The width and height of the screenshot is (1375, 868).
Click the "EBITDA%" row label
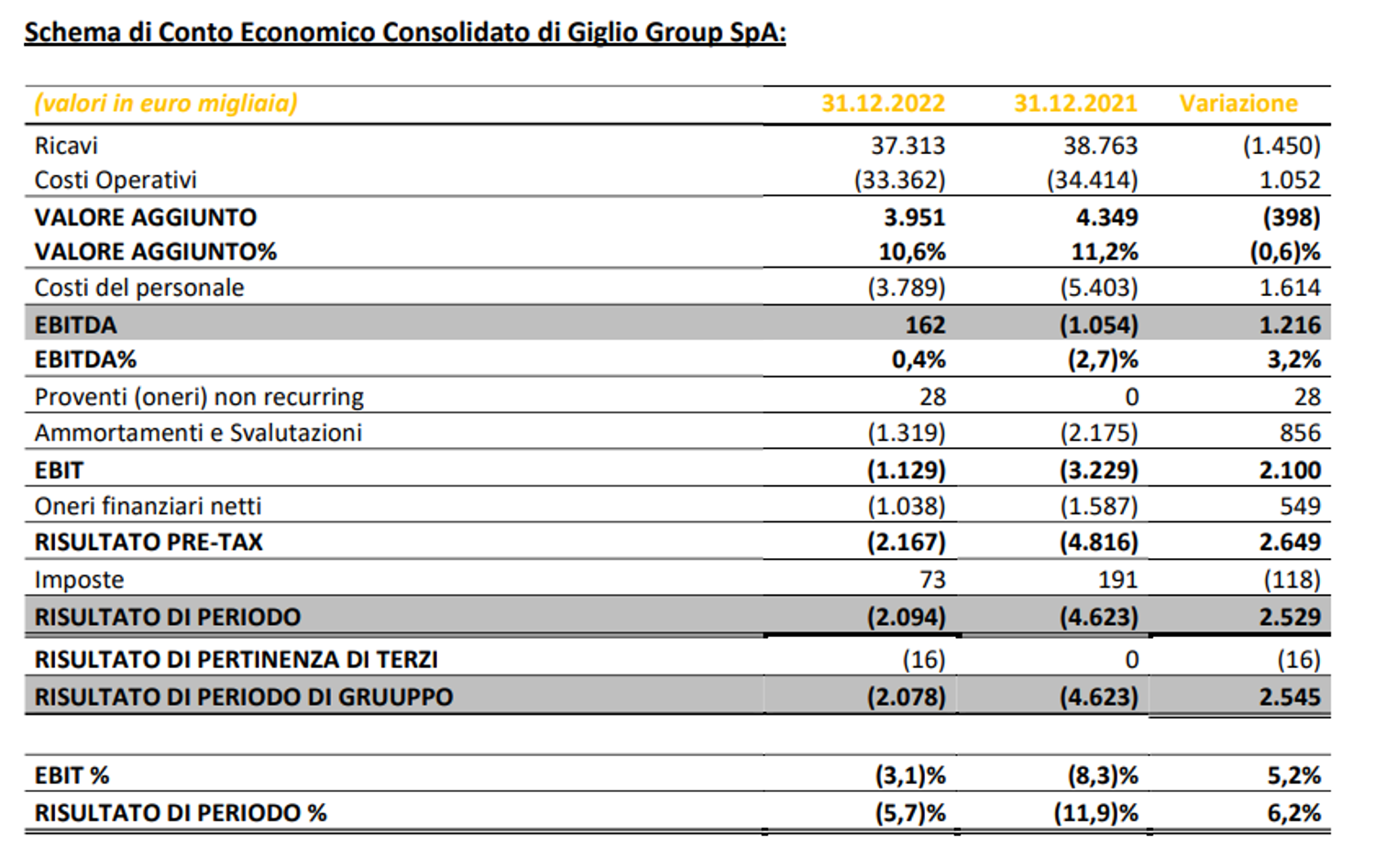(x=85, y=359)
